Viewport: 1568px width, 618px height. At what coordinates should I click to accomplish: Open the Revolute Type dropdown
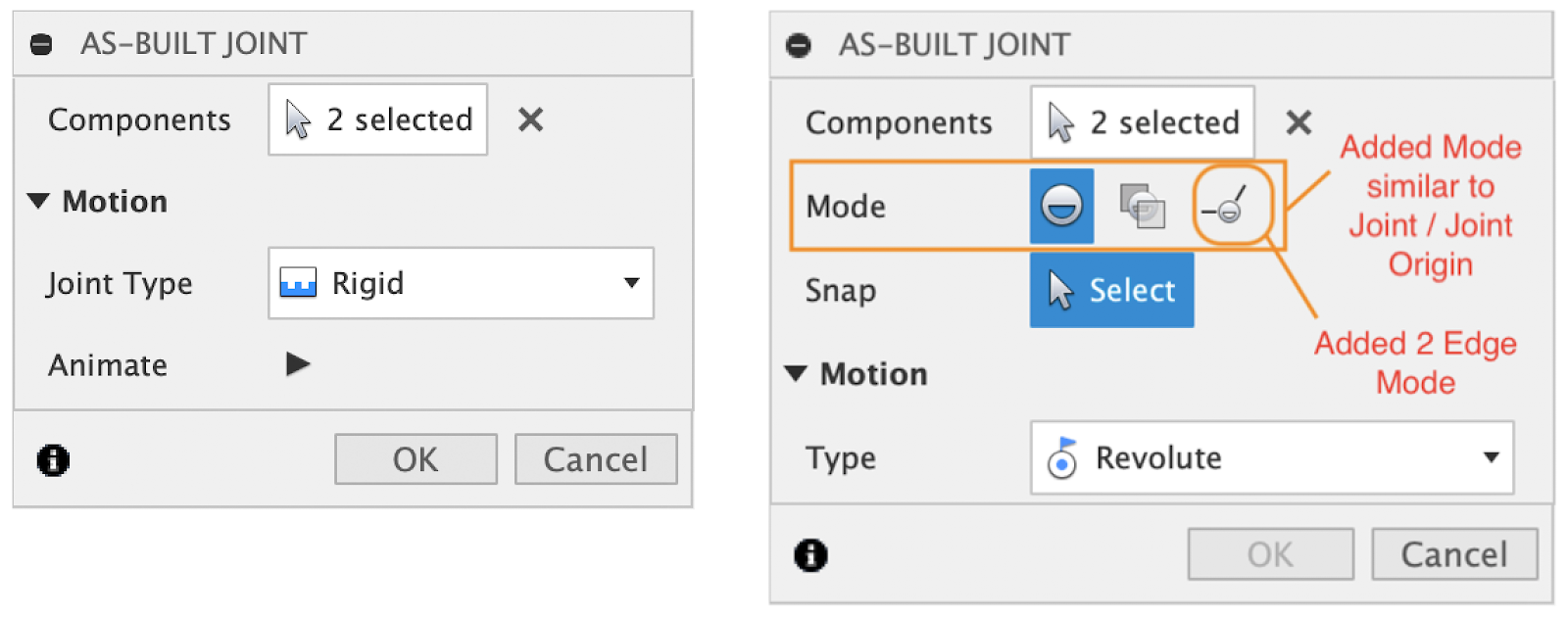(1271, 457)
